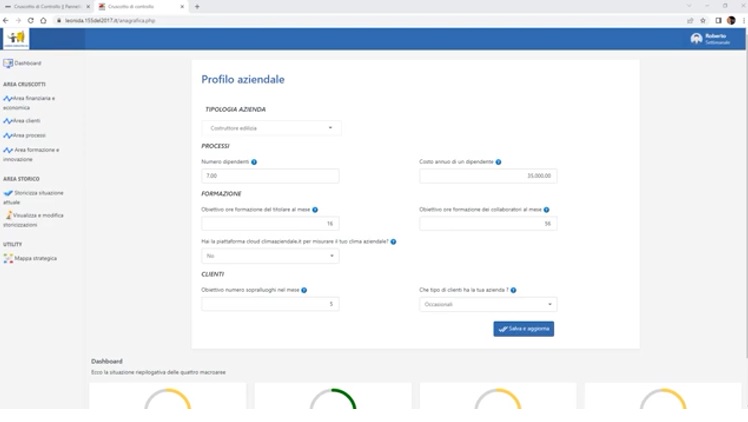This screenshot has width=748, height=422.
Task: Click help icon for Obiettivo numero sopralluoghi
Action: [x=304, y=290]
